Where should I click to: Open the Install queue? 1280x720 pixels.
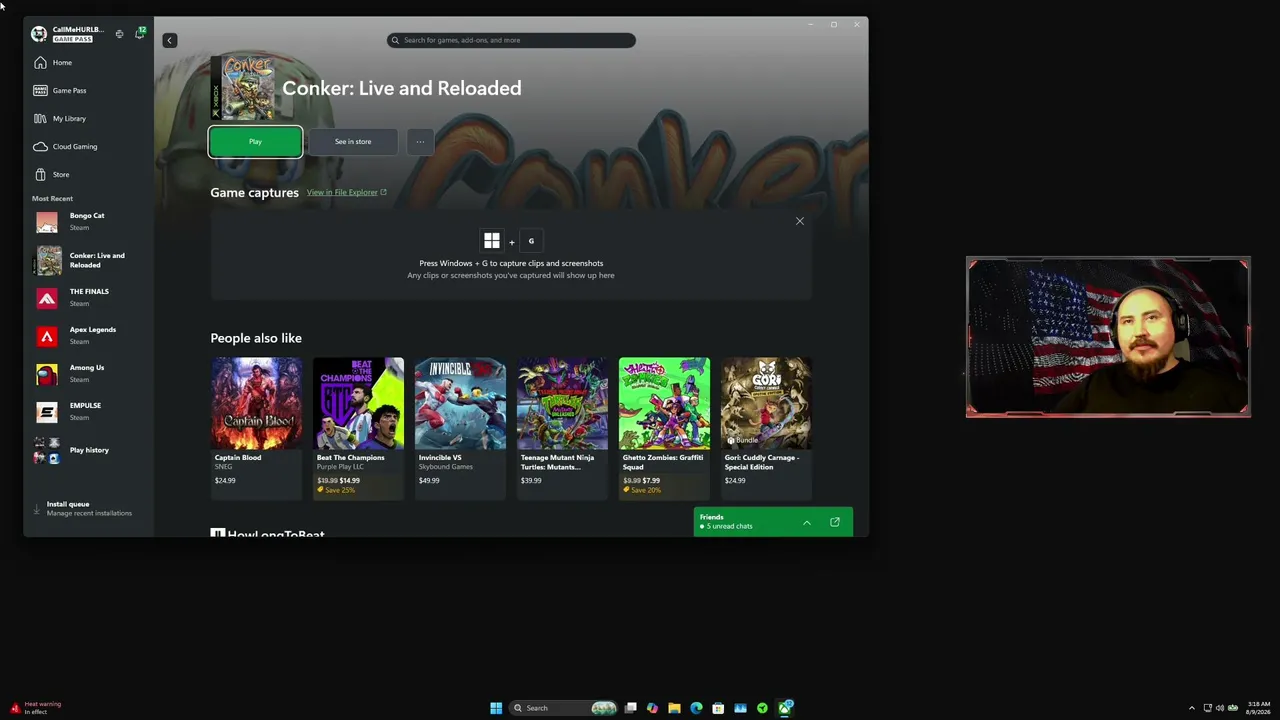[x=89, y=508]
